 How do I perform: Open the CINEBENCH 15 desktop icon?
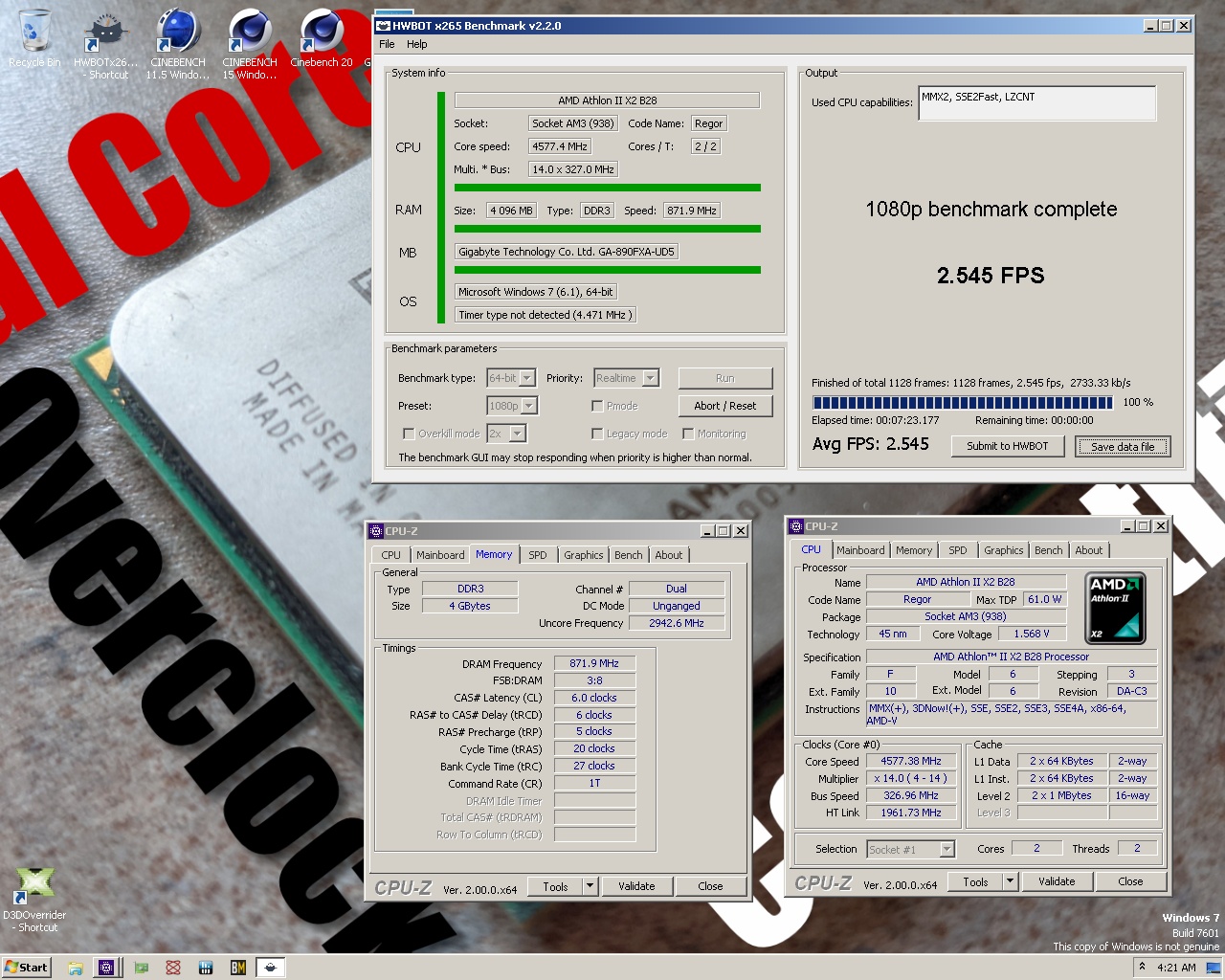coord(250,43)
